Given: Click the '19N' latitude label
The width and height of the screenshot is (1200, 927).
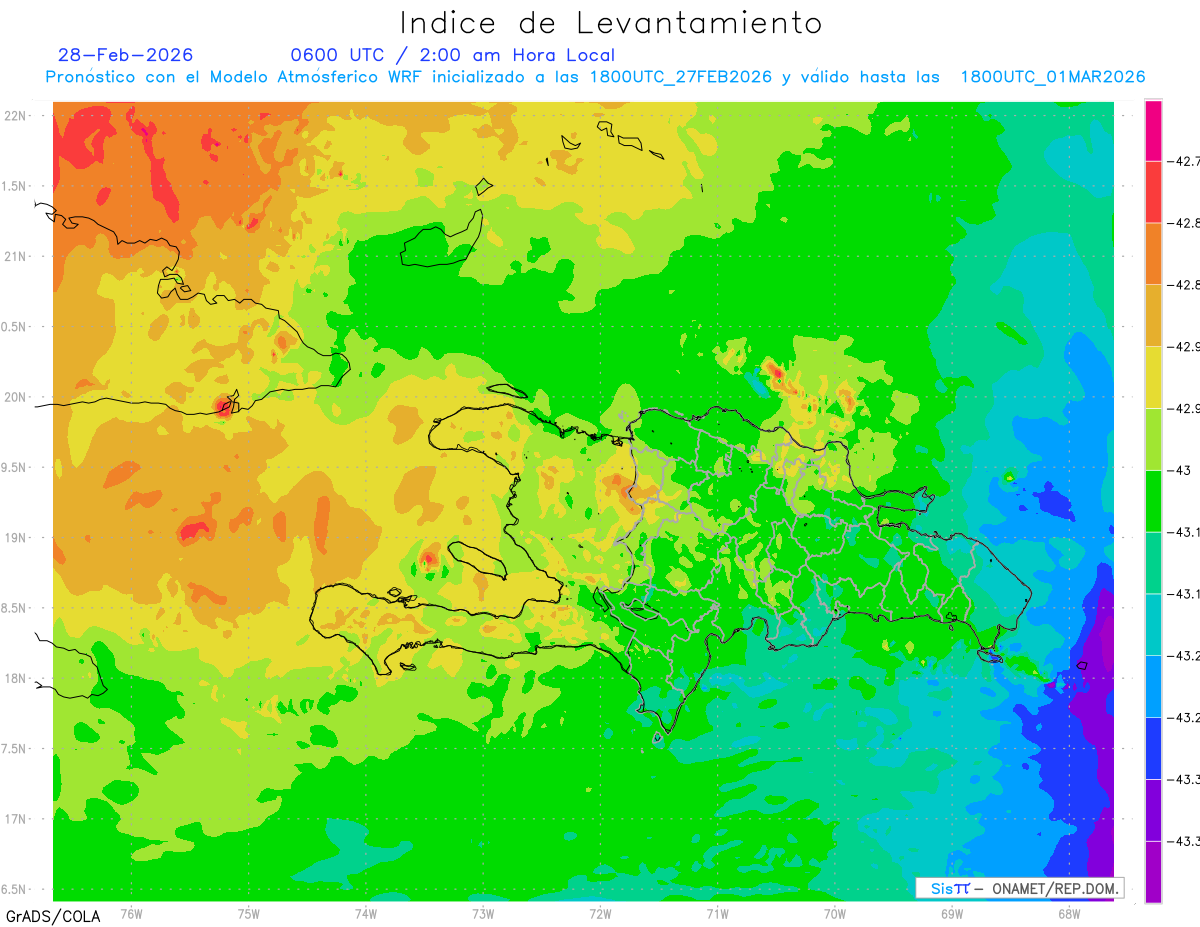Looking at the screenshot, I should click(x=15, y=538).
